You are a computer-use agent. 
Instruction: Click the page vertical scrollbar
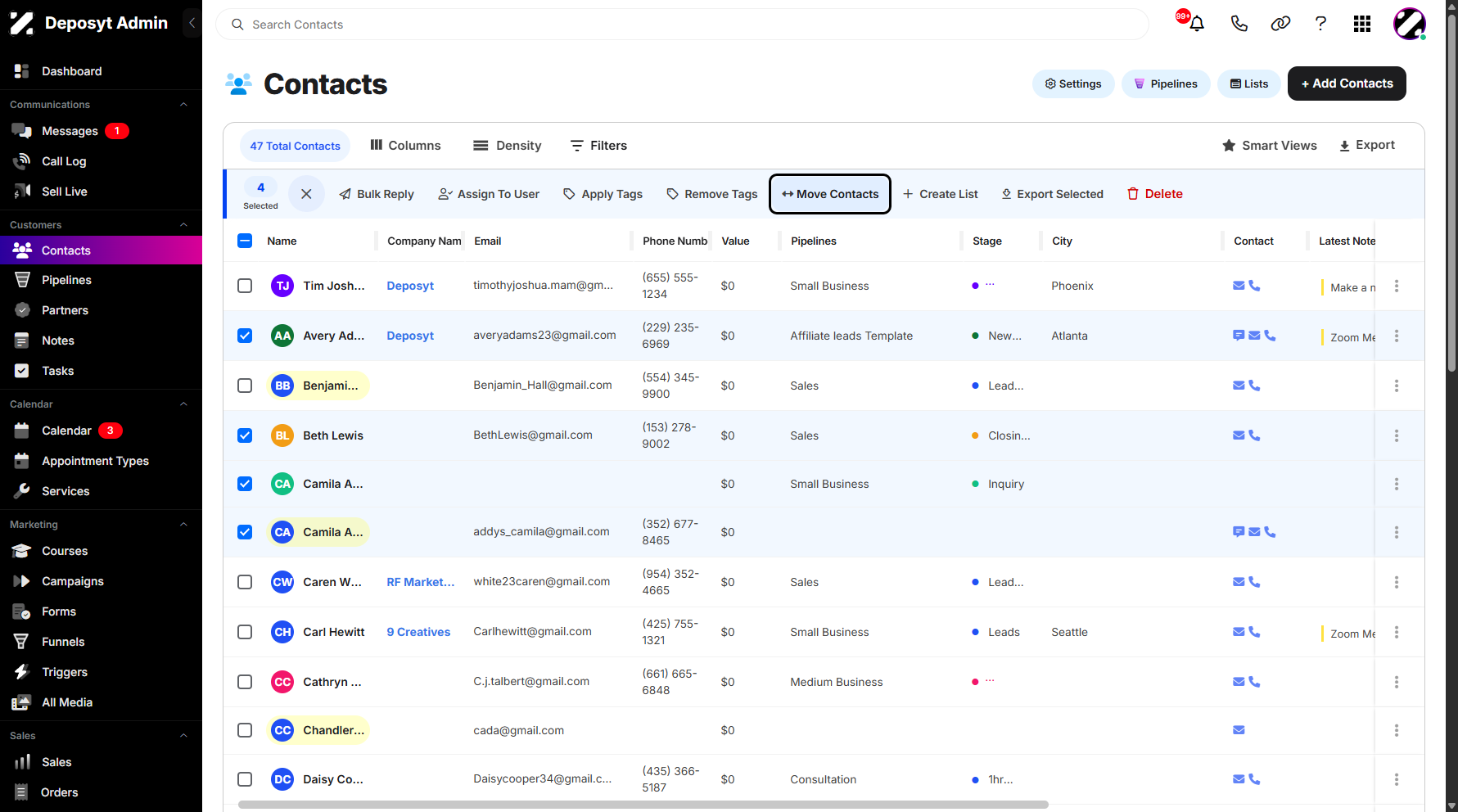coord(1451,192)
